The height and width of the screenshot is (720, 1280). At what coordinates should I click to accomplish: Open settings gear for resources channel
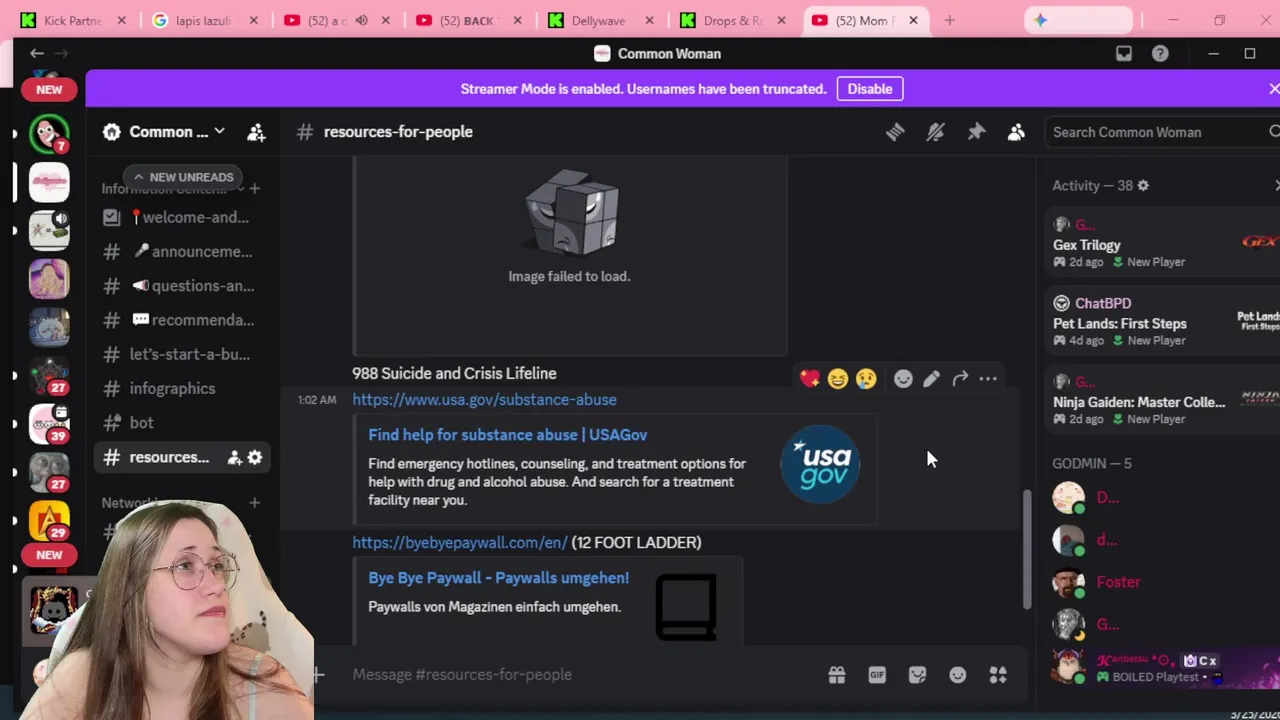pos(255,457)
